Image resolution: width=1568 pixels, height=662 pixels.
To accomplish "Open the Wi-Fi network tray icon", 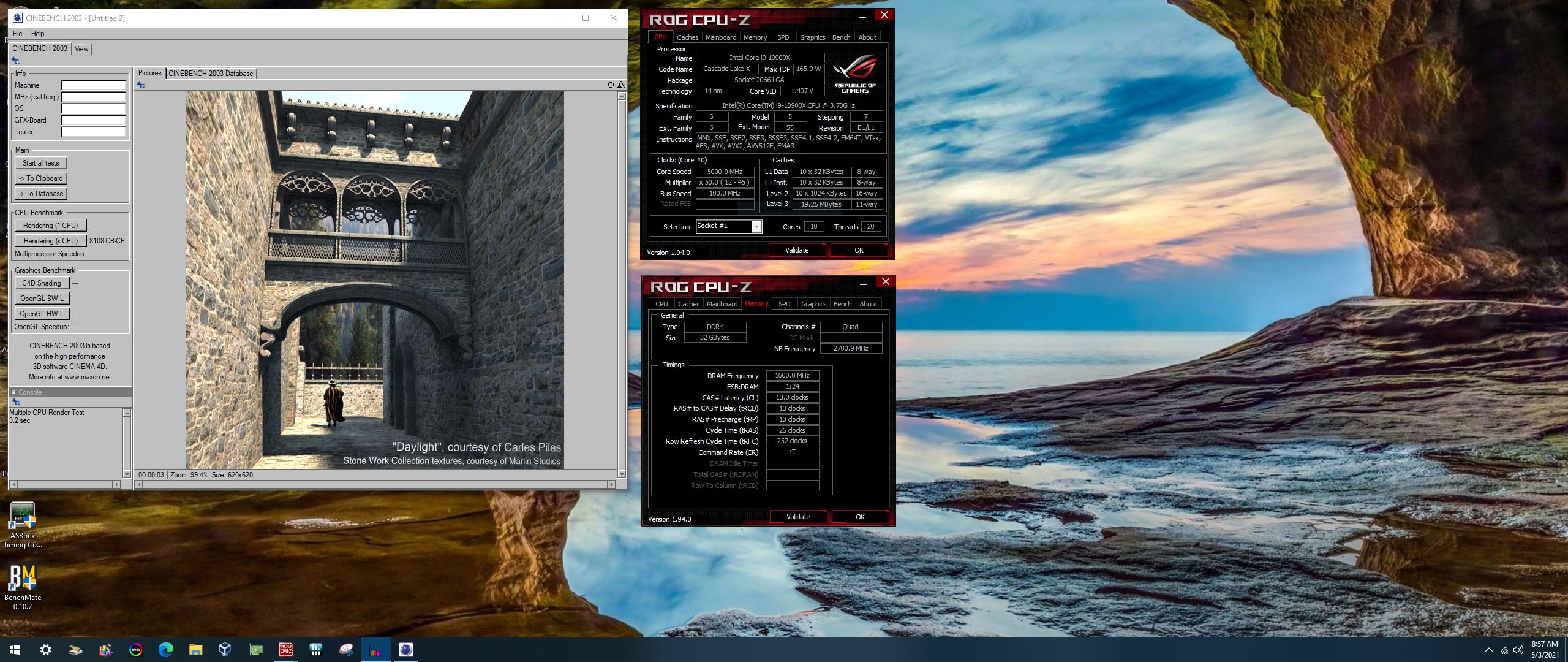I will pos(1504,650).
